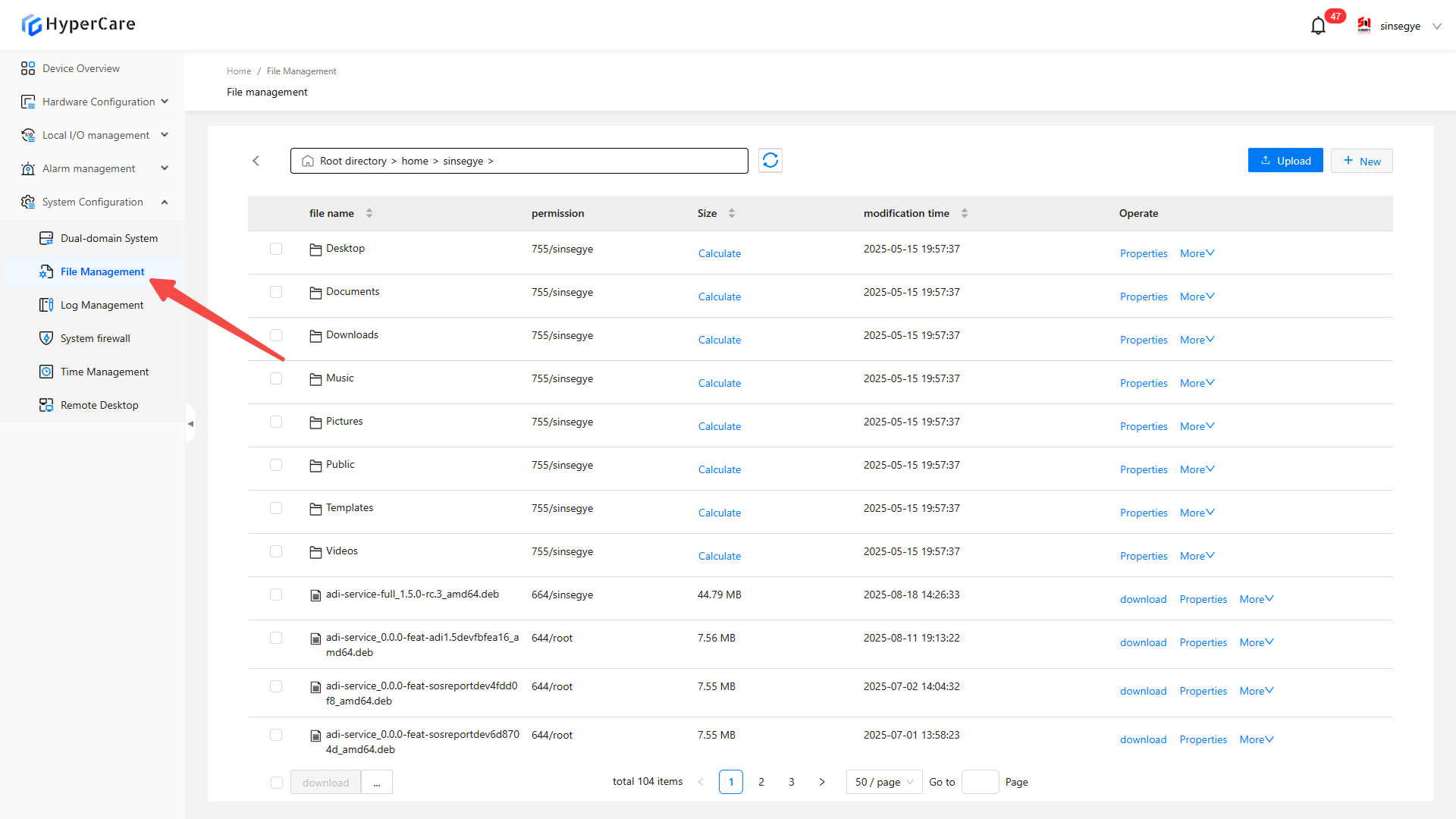Click the Upload button
The width and height of the screenshot is (1456, 819).
pos(1285,161)
